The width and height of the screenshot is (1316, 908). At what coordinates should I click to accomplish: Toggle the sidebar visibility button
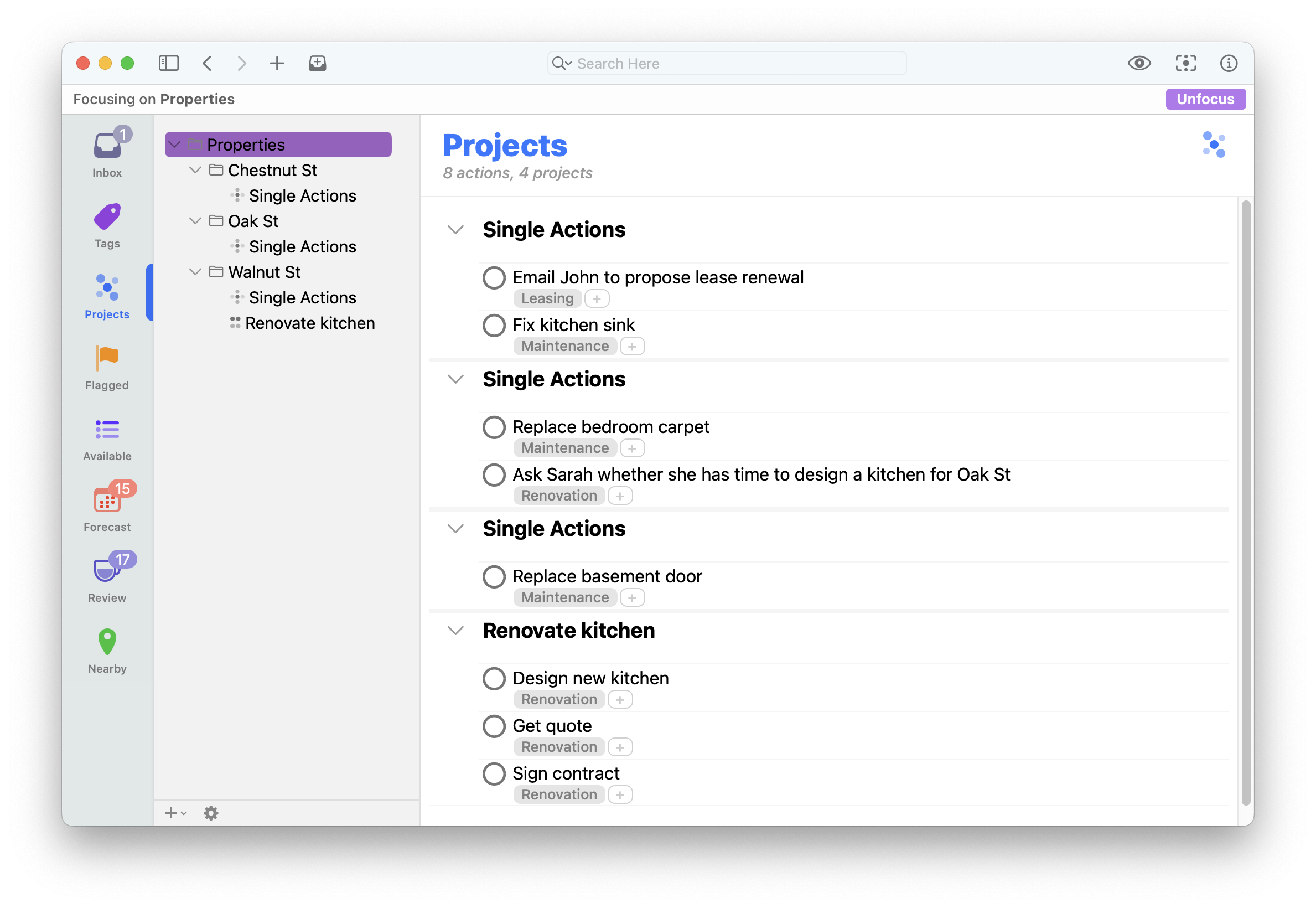168,63
